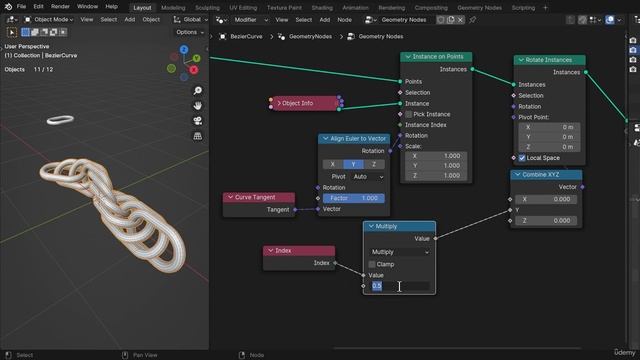Toggle the pin node tree icon
Image resolution: width=640 pixels, height=360 pixels.
[473, 20]
